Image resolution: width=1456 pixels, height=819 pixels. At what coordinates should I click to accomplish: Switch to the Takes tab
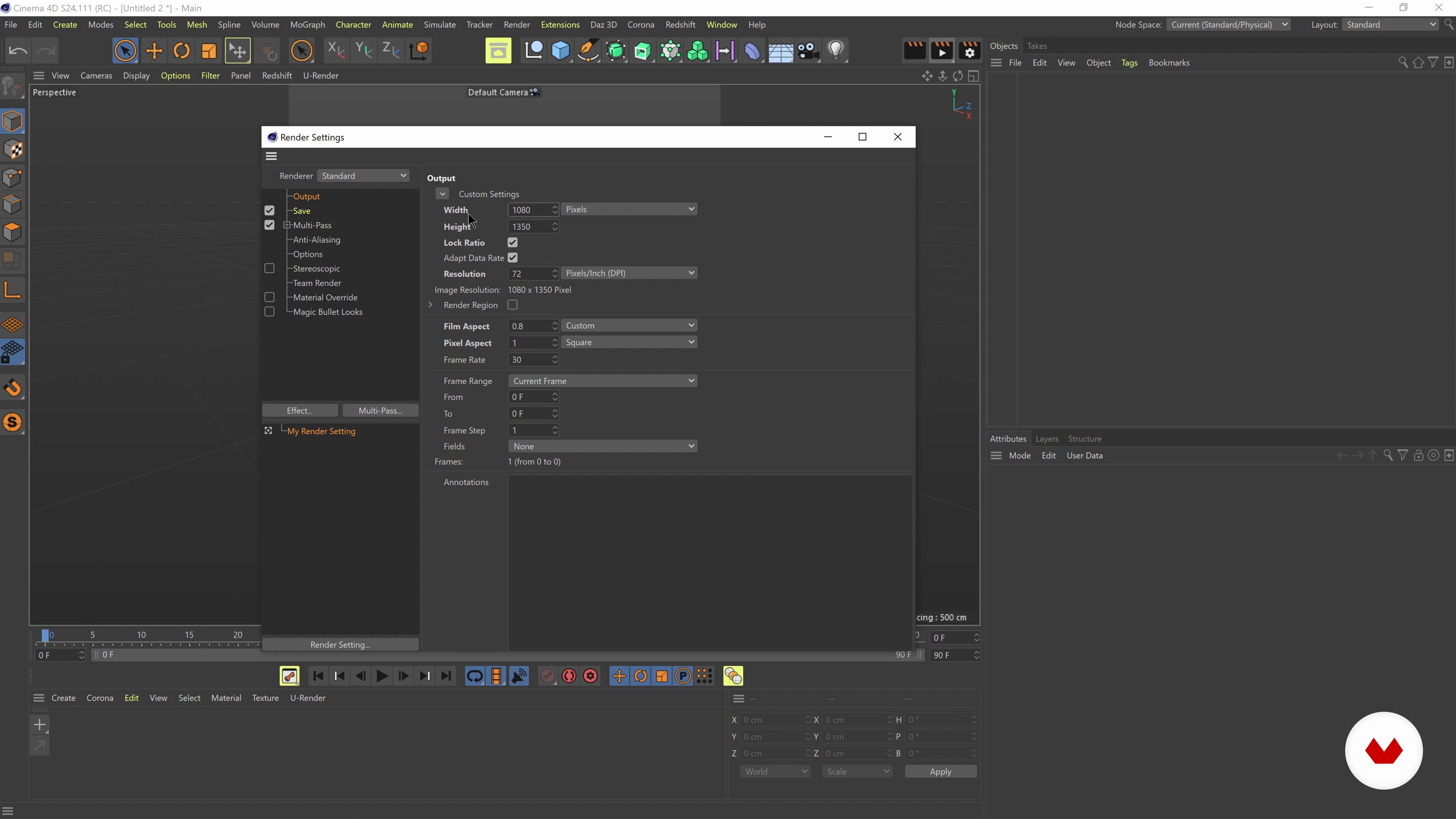coord(1037,46)
